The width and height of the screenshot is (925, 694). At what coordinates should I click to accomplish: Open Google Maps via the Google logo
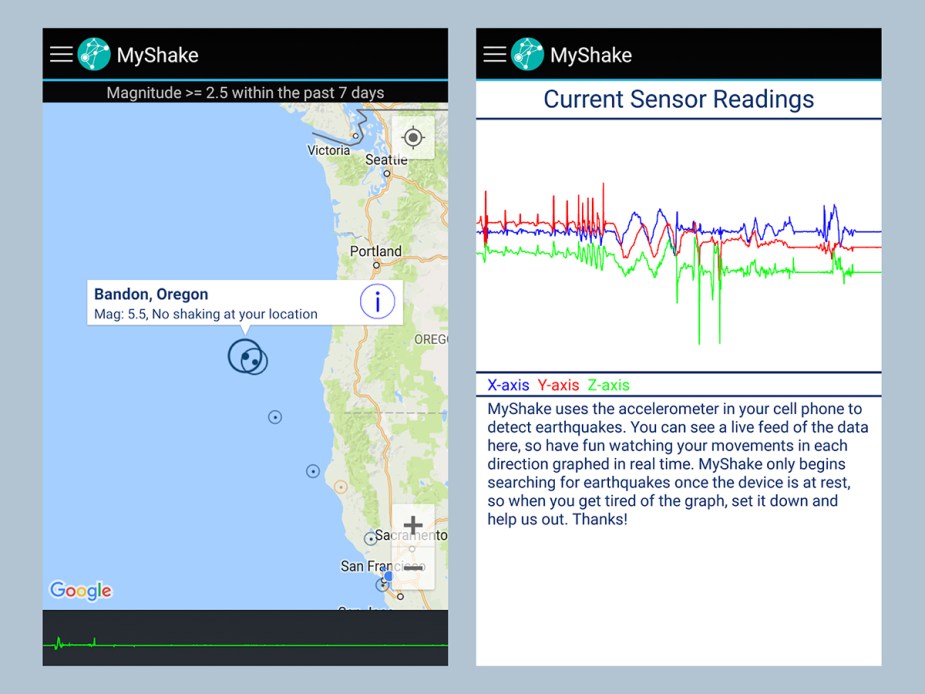tap(79, 591)
